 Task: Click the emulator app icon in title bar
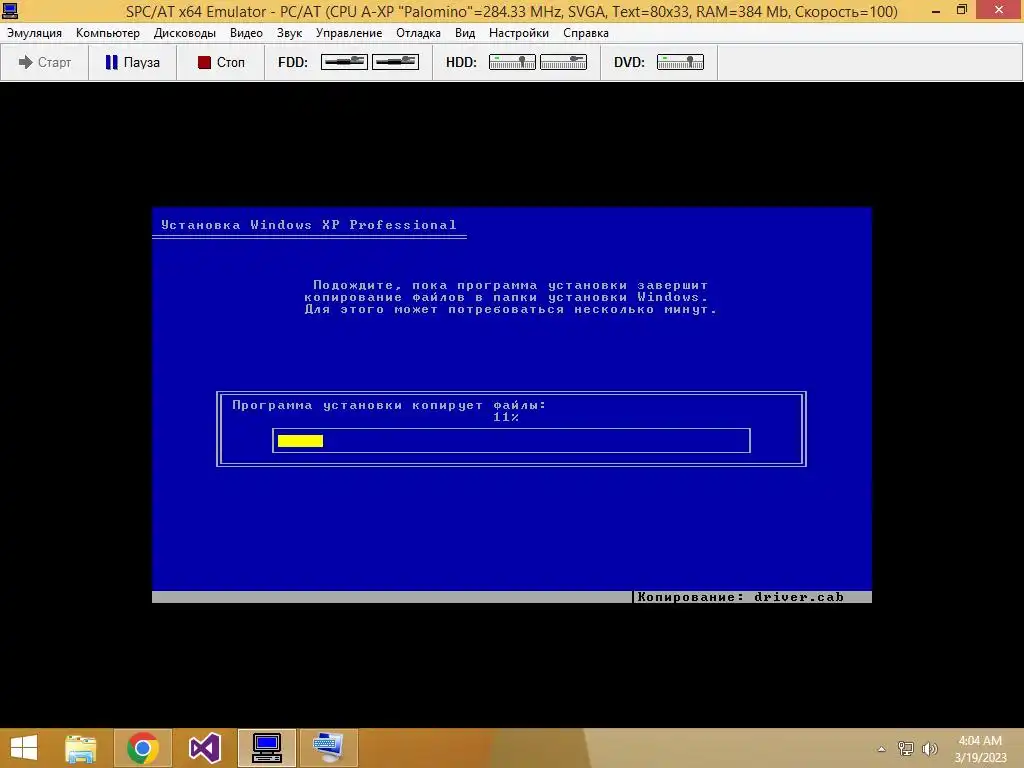point(10,10)
